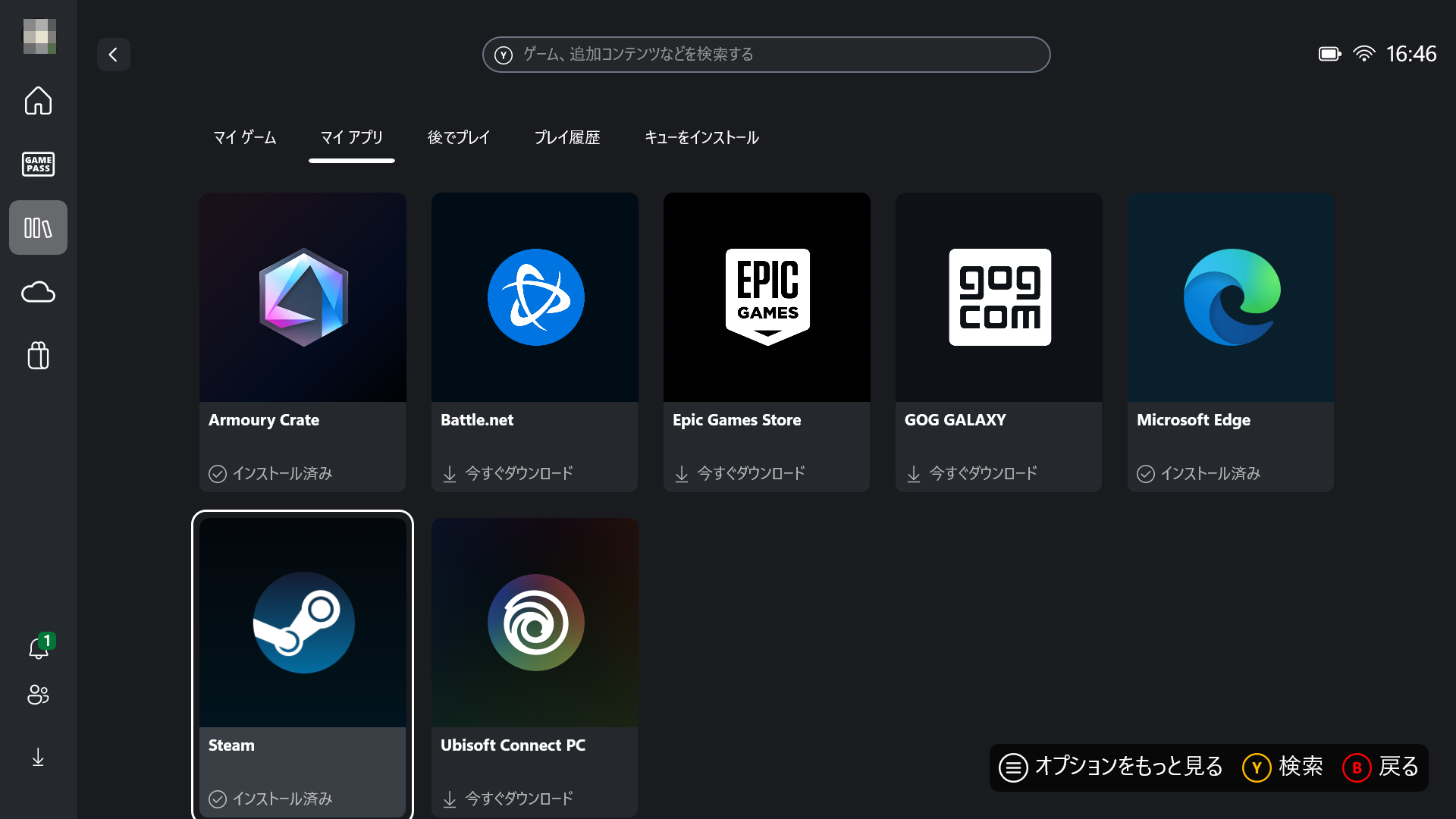Viewport: 1456px width, 819px height.
Task: Click the game search input field
Action: click(x=766, y=54)
